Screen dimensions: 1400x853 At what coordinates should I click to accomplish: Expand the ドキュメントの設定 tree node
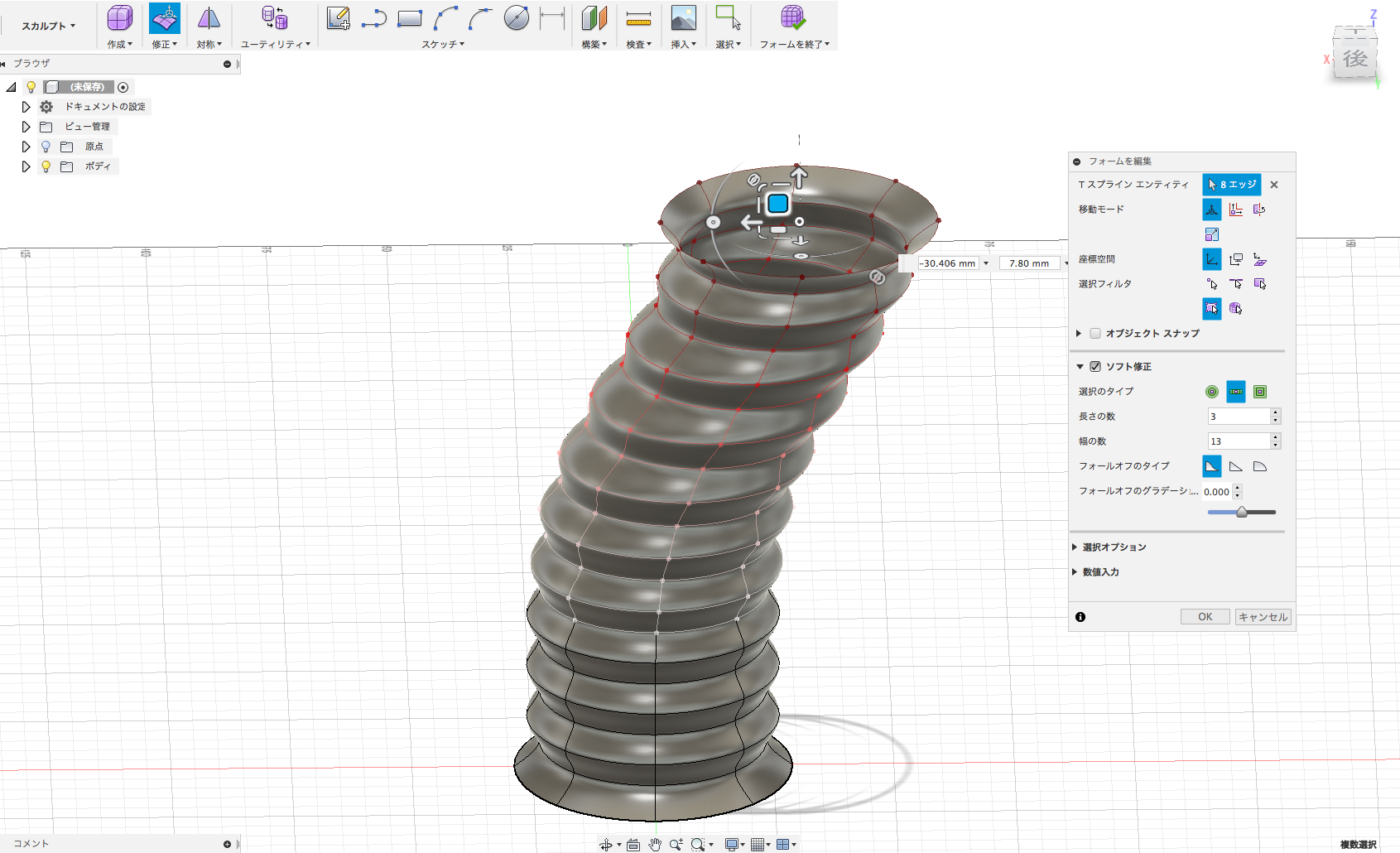click(26, 107)
